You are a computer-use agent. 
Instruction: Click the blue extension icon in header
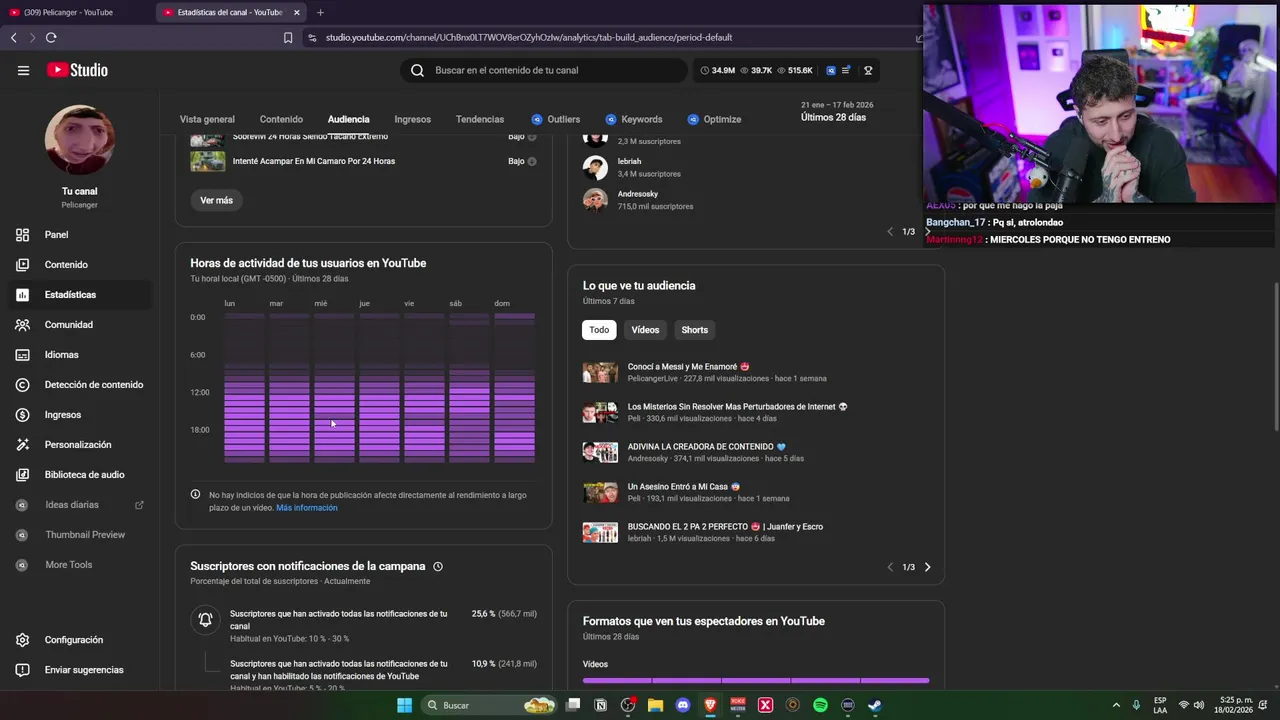click(831, 70)
